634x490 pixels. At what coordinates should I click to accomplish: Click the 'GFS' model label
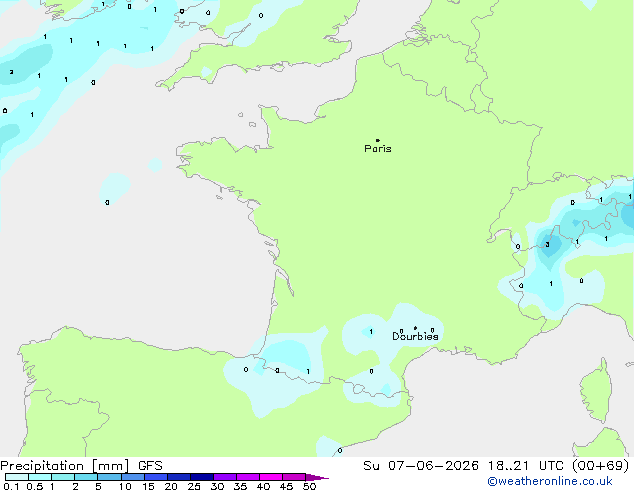150,466
